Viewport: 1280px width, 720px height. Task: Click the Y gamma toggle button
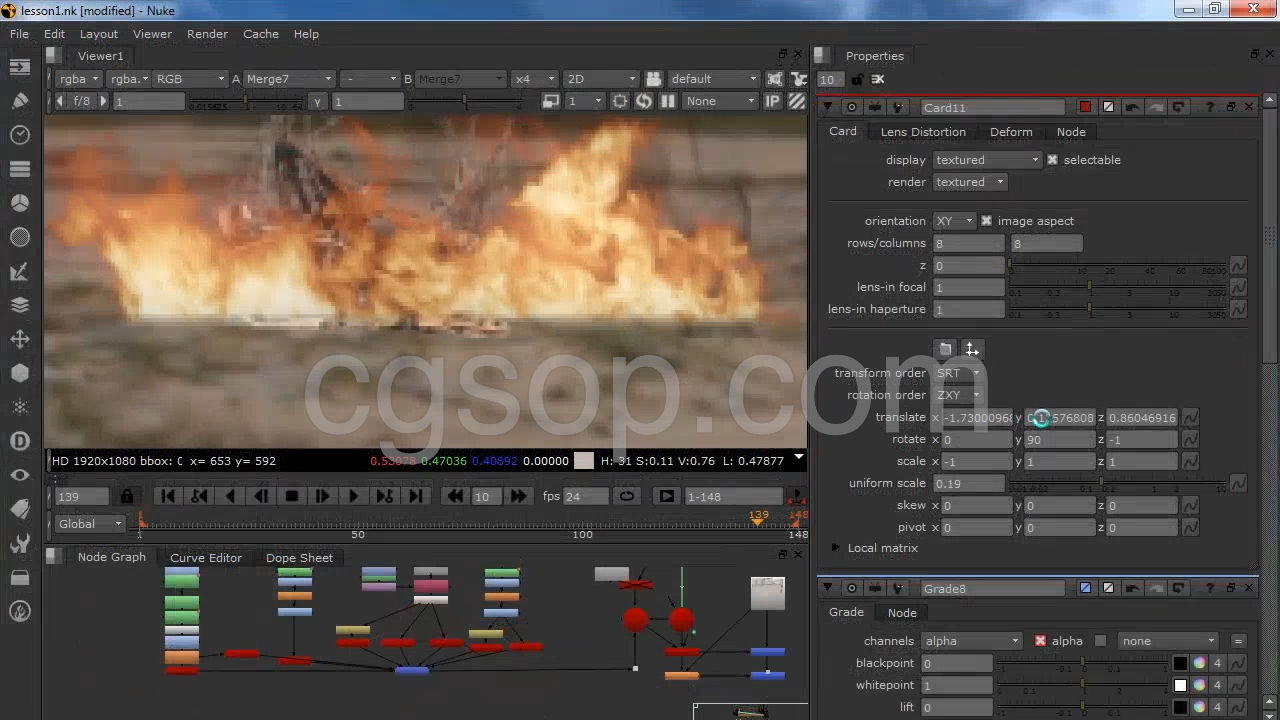(x=317, y=101)
